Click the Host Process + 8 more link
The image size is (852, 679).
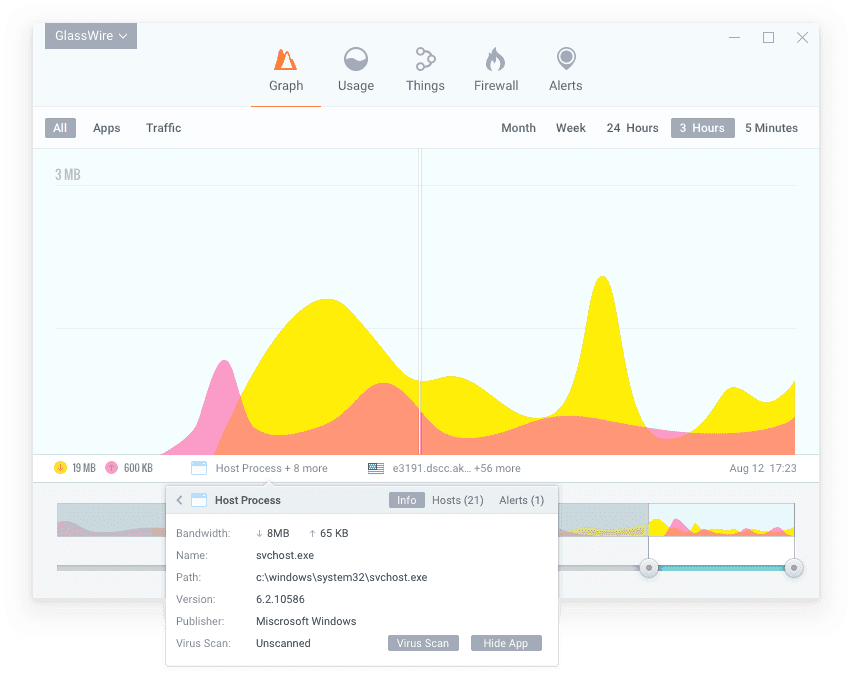272,468
